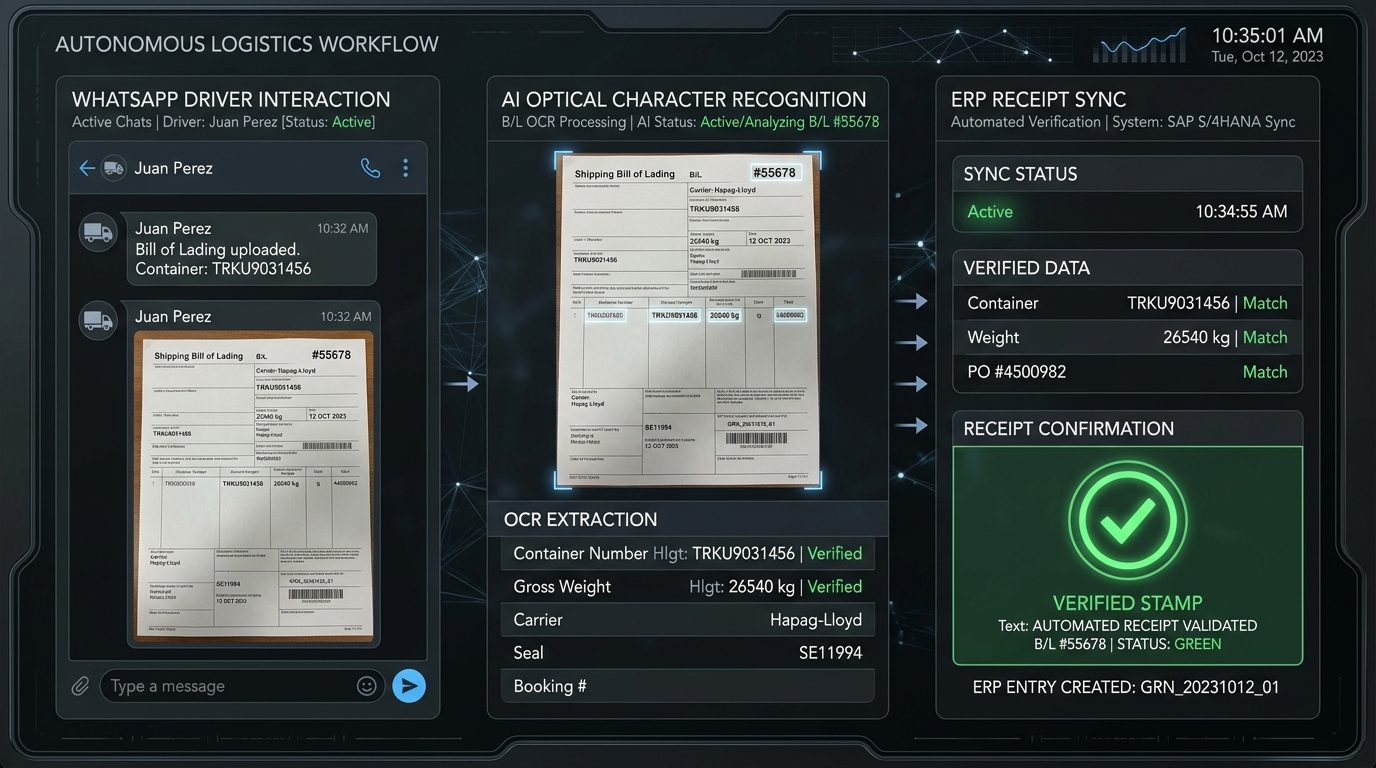1376x768 pixels.
Task: Select the Gross Weight row in OCR Extraction
Action: 687,586
